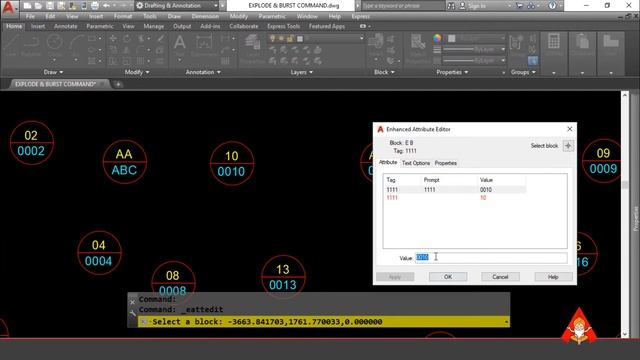Expand the Layers panel flyout
640x360 pixels.
302,72
